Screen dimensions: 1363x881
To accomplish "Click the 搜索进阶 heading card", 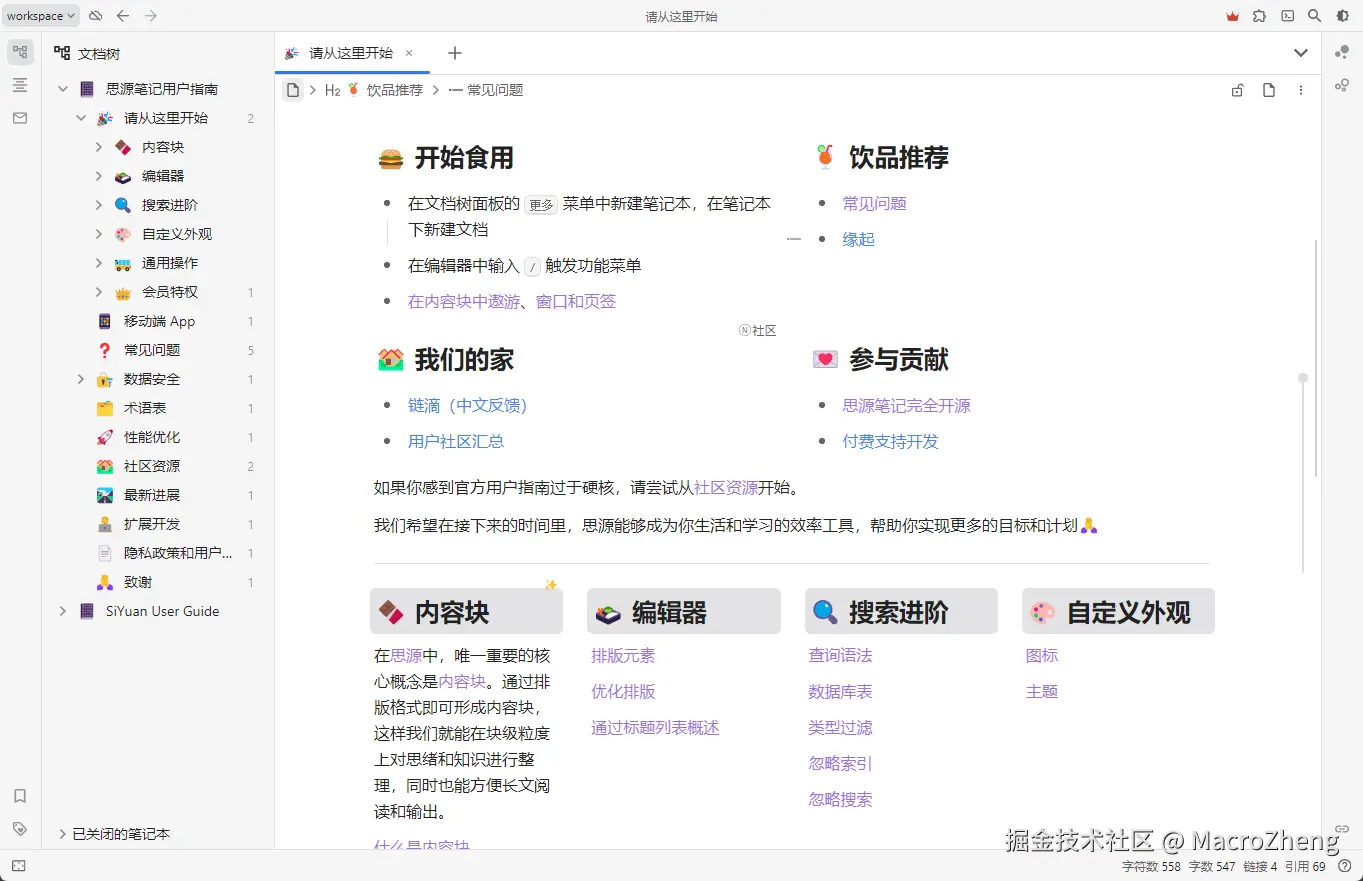I will (x=901, y=612).
